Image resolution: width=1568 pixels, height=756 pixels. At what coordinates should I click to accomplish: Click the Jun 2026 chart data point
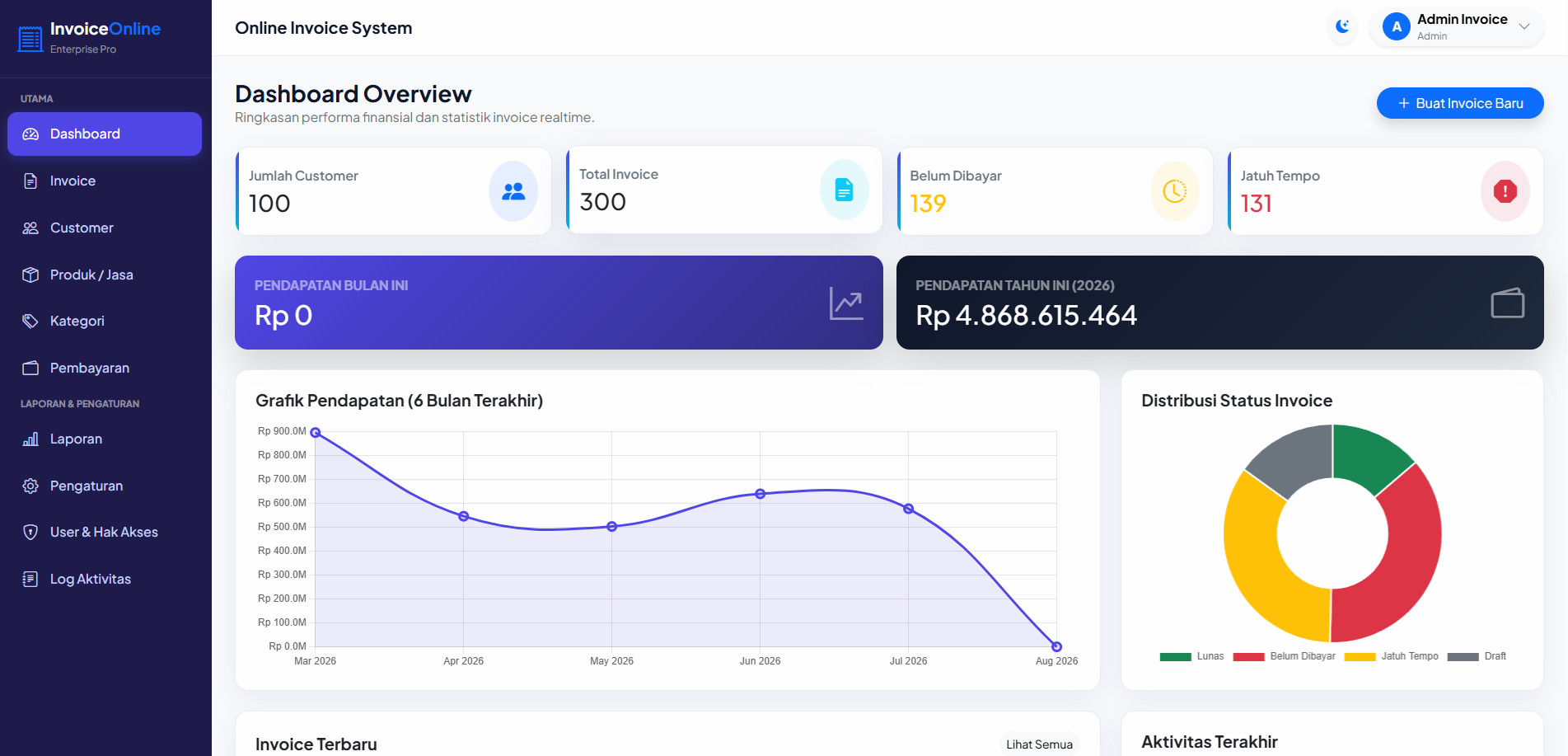761,494
